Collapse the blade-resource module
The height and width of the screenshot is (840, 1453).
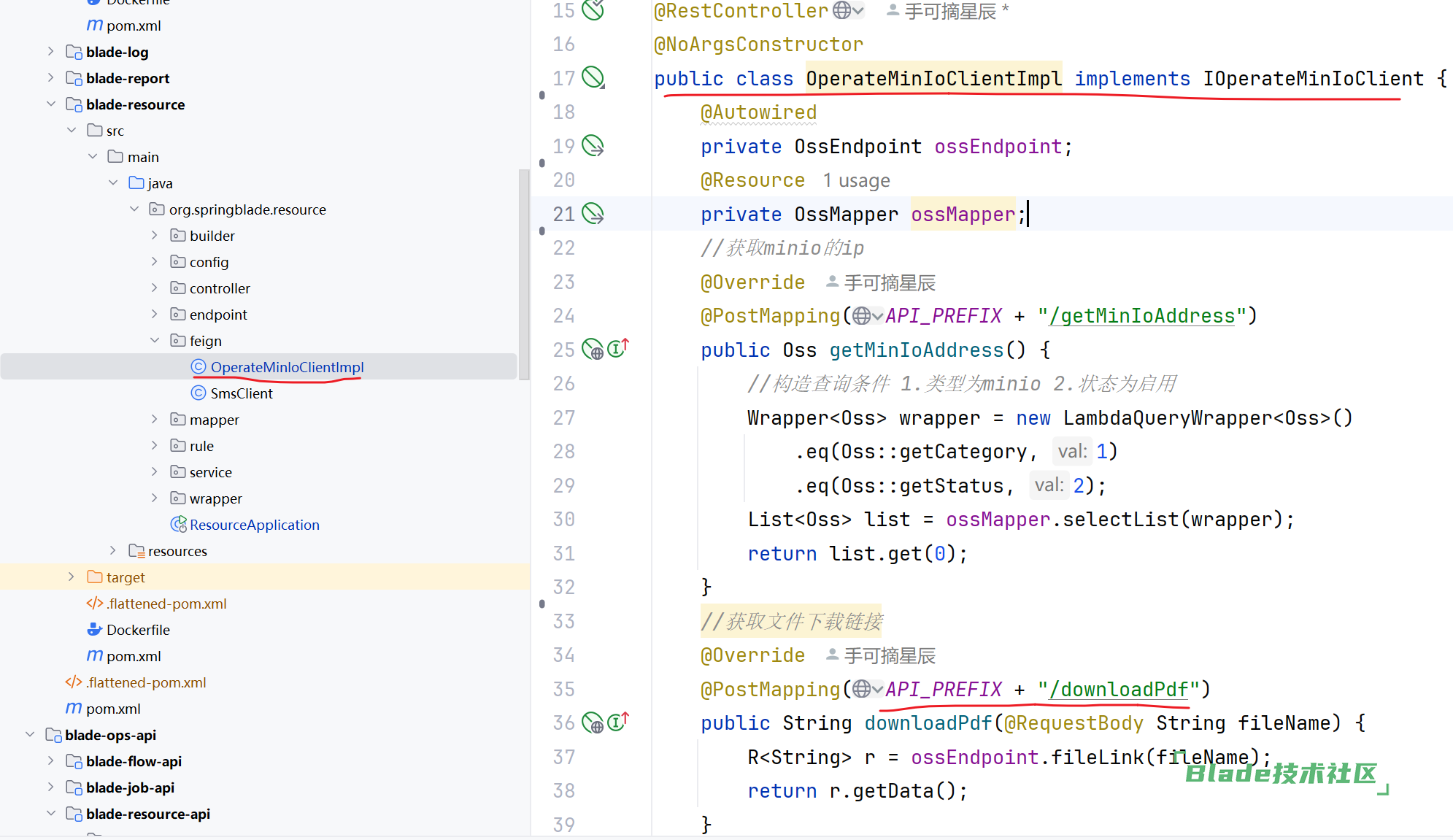coord(50,104)
